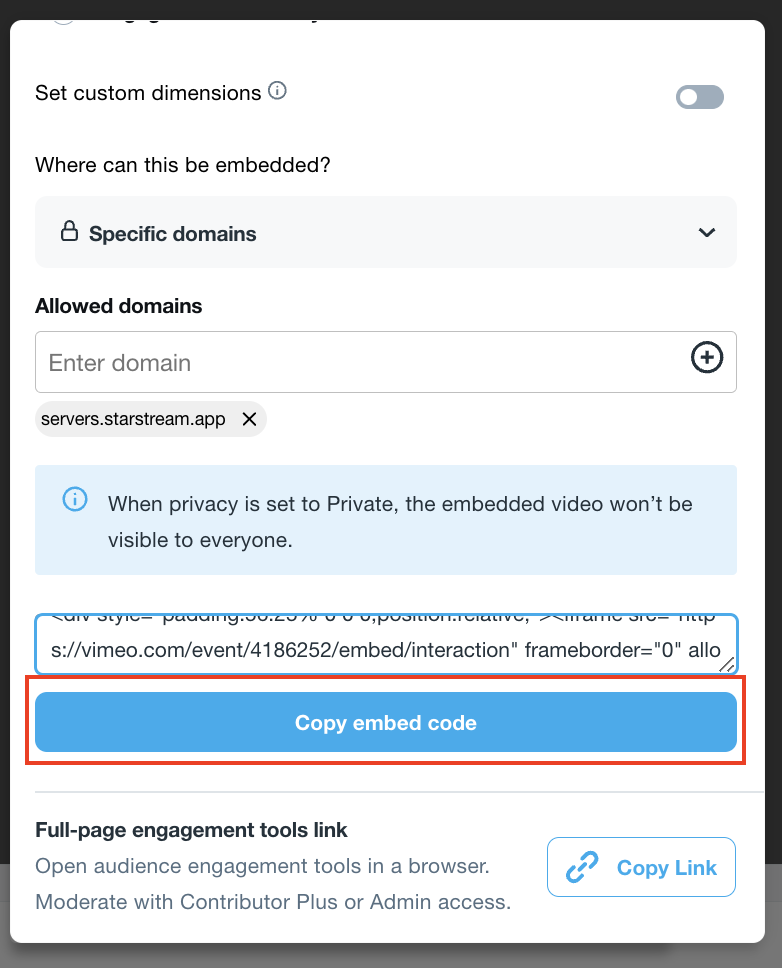Click the info icon in privacy notice

(x=75, y=499)
